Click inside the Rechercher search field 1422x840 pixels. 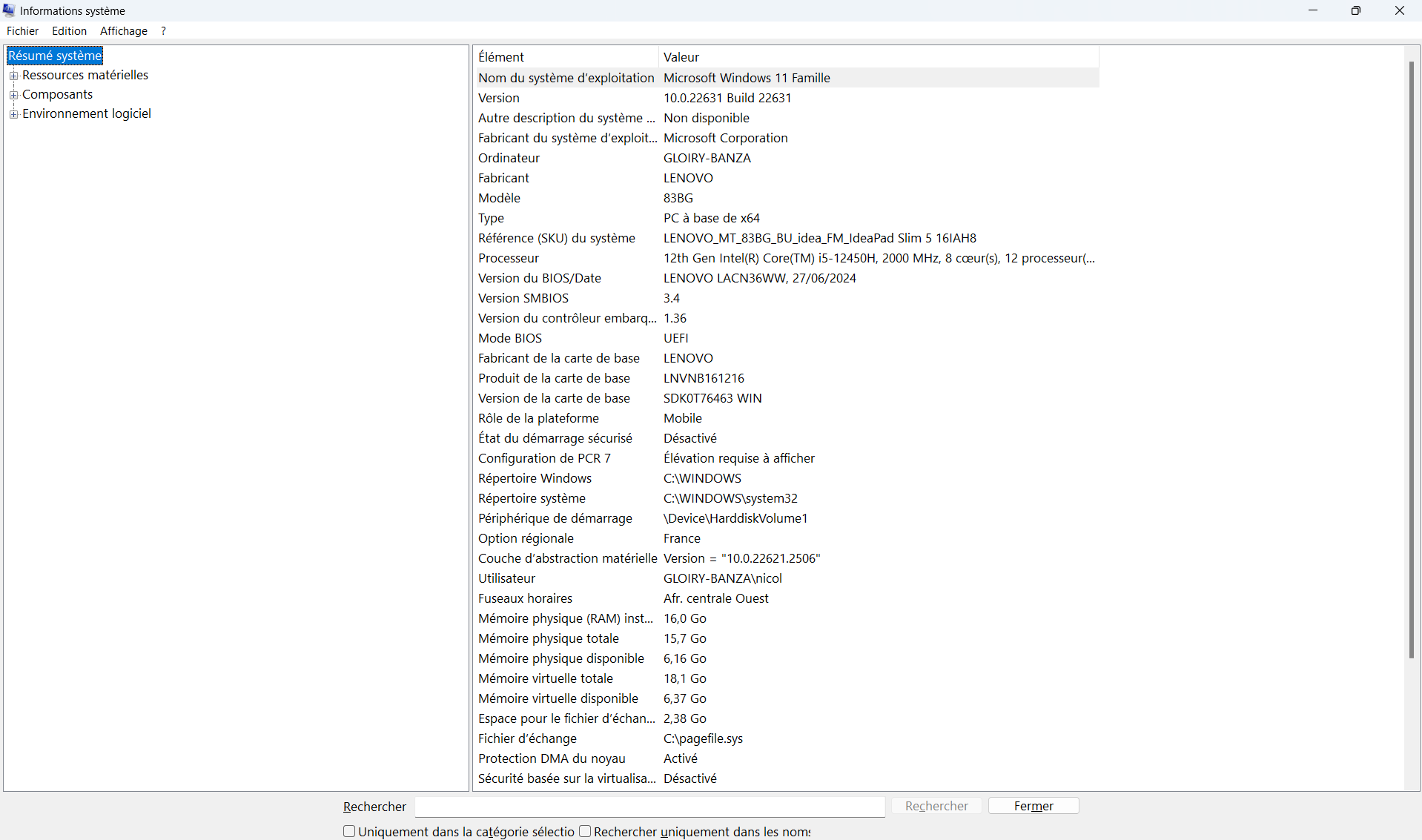649,807
